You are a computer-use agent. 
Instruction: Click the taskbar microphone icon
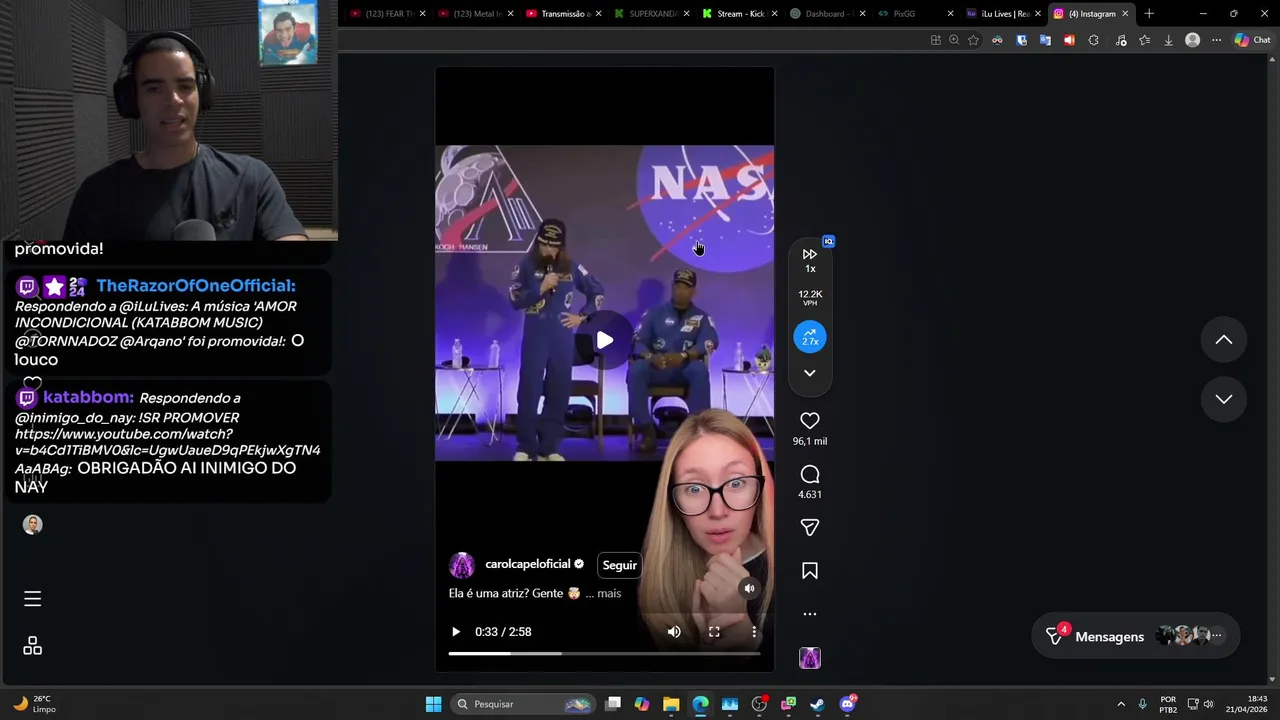click(x=1142, y=704)
